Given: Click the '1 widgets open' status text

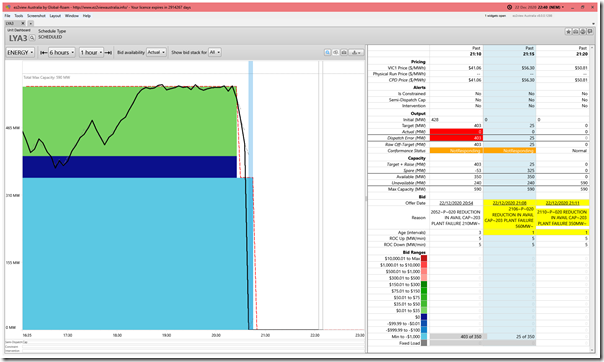Looking at the screenshot, I should click(495, 16).
